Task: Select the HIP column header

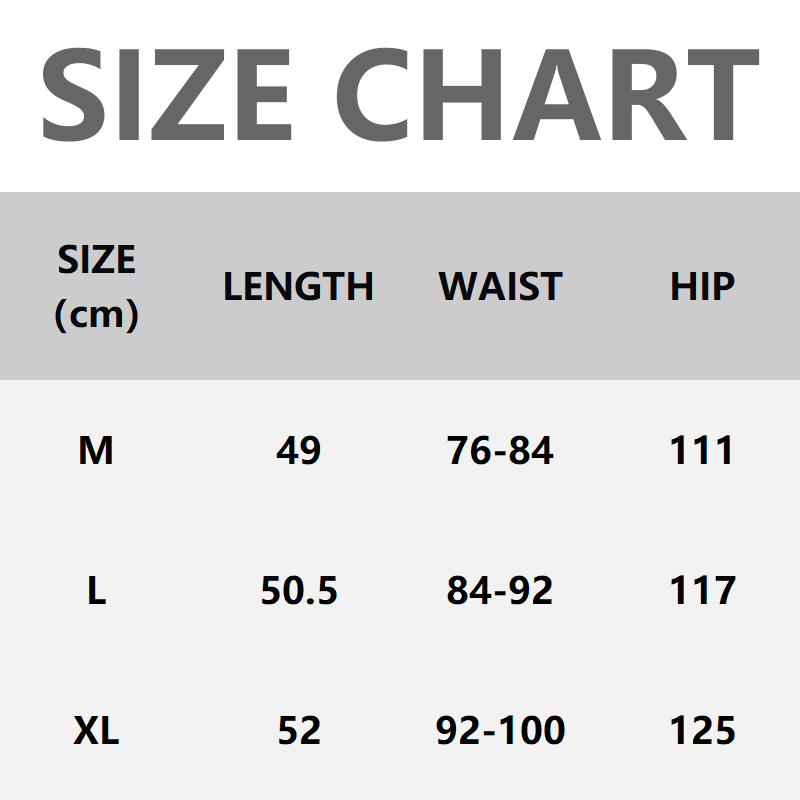Action: (702, 288)
